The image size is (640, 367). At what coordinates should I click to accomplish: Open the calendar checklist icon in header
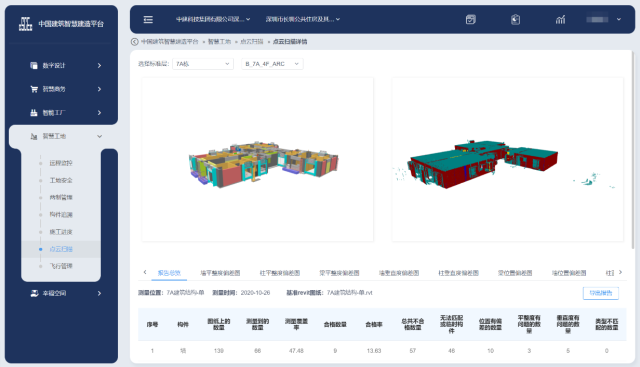pos(471,19)
